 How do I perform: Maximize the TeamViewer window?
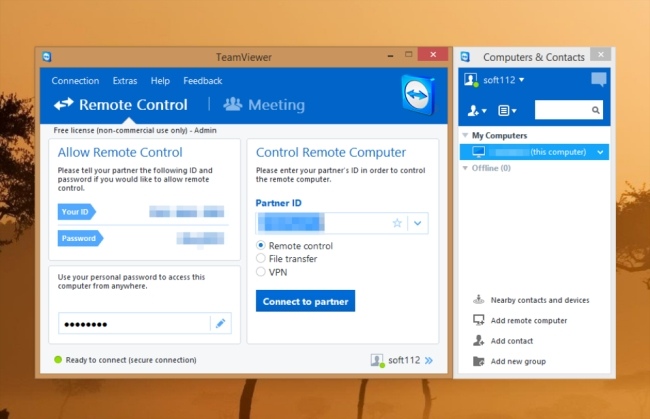click(x=409, y=54)
